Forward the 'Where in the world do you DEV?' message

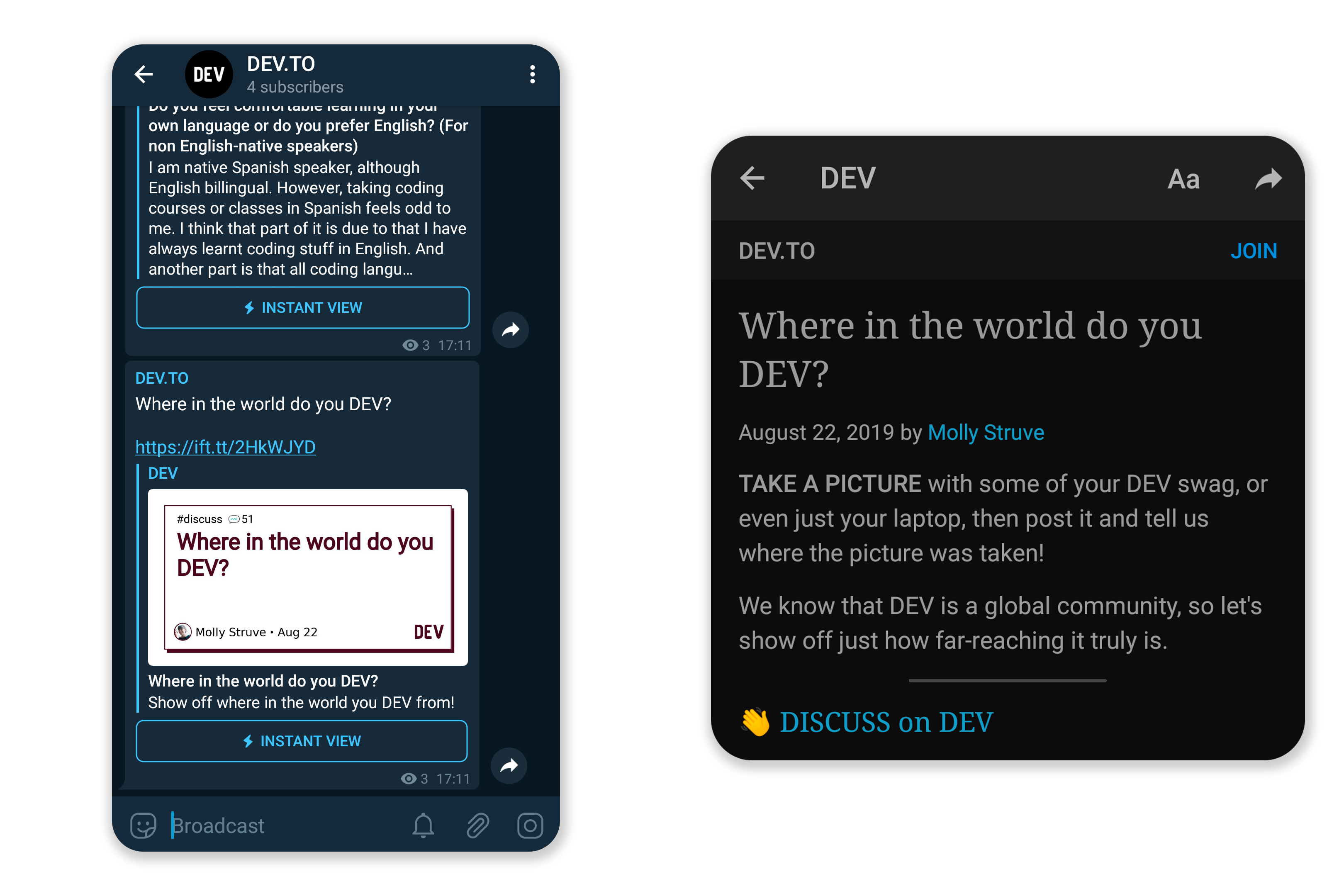click(x=509, y=766)
